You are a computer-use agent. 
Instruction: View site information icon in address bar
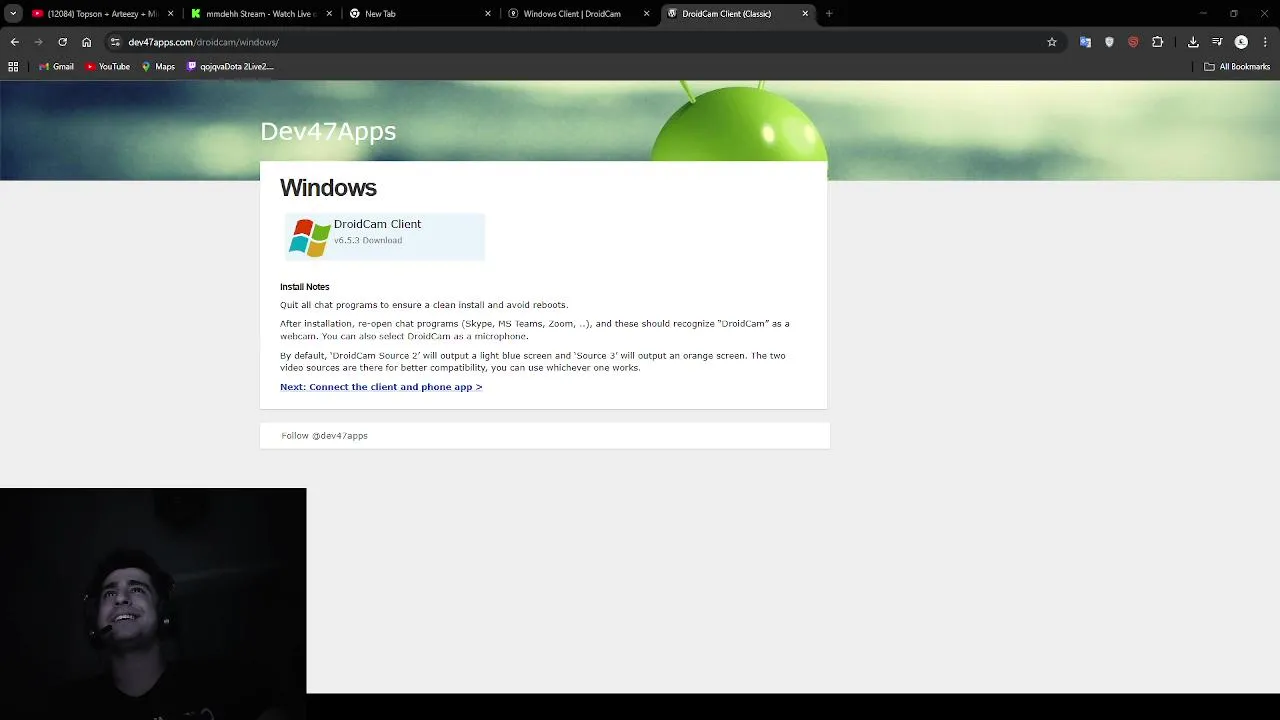pos(115,42)
